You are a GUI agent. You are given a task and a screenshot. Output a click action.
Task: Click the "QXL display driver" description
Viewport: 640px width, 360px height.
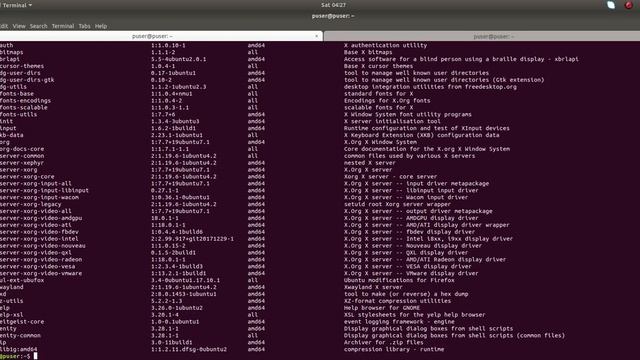point(406,253)
